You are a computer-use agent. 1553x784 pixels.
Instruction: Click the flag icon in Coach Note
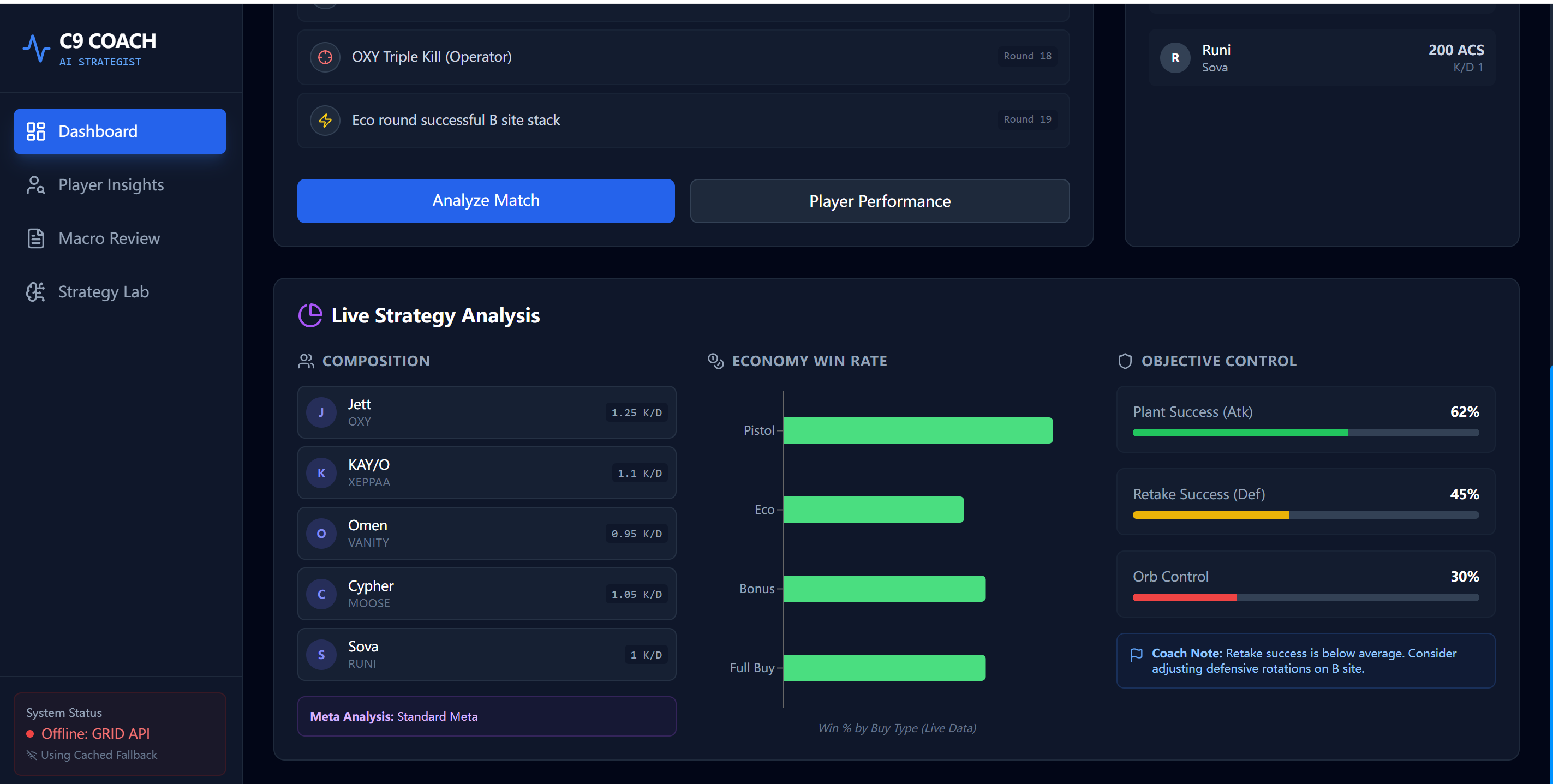[x=1137, y=655]
